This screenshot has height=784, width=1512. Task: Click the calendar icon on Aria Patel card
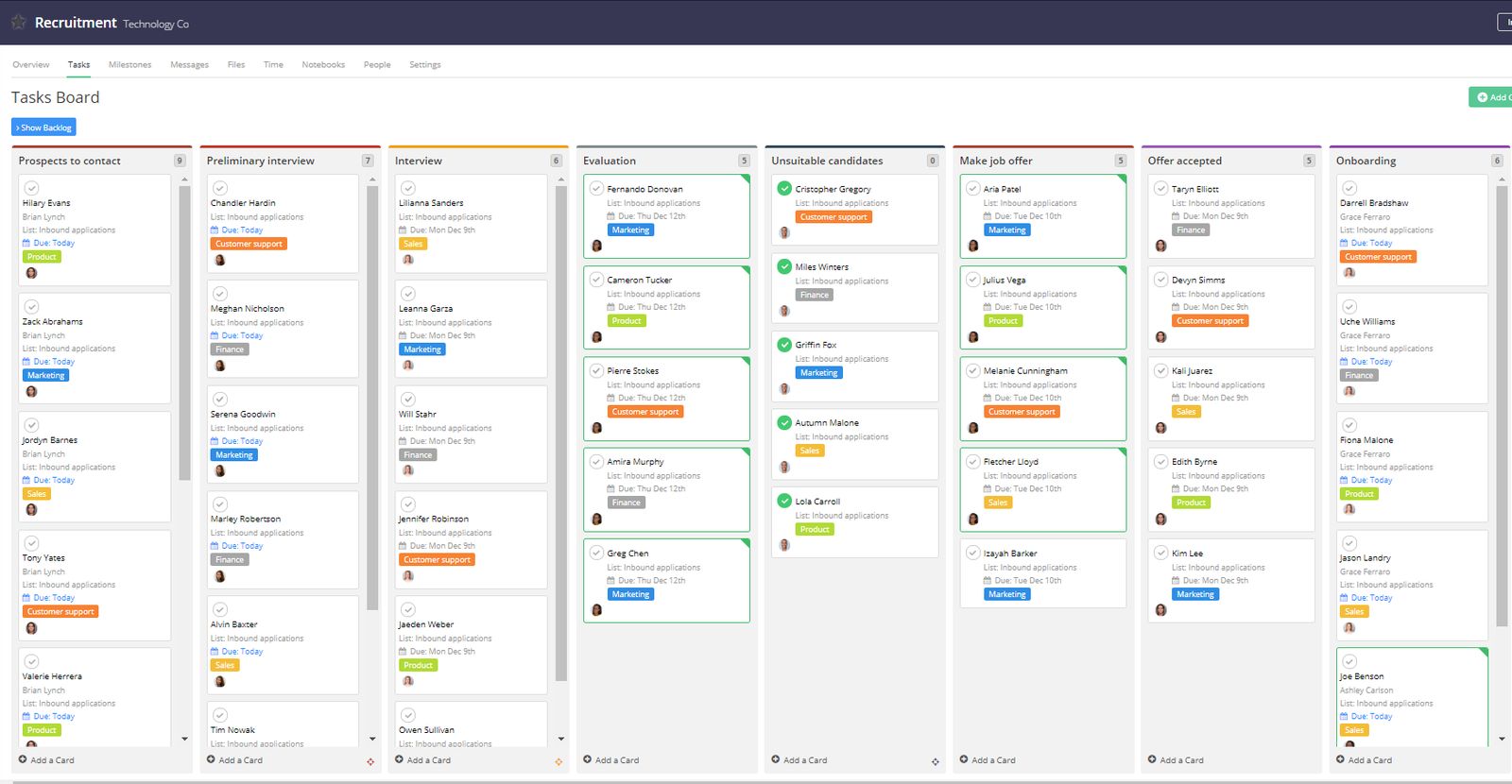[988, 216]
